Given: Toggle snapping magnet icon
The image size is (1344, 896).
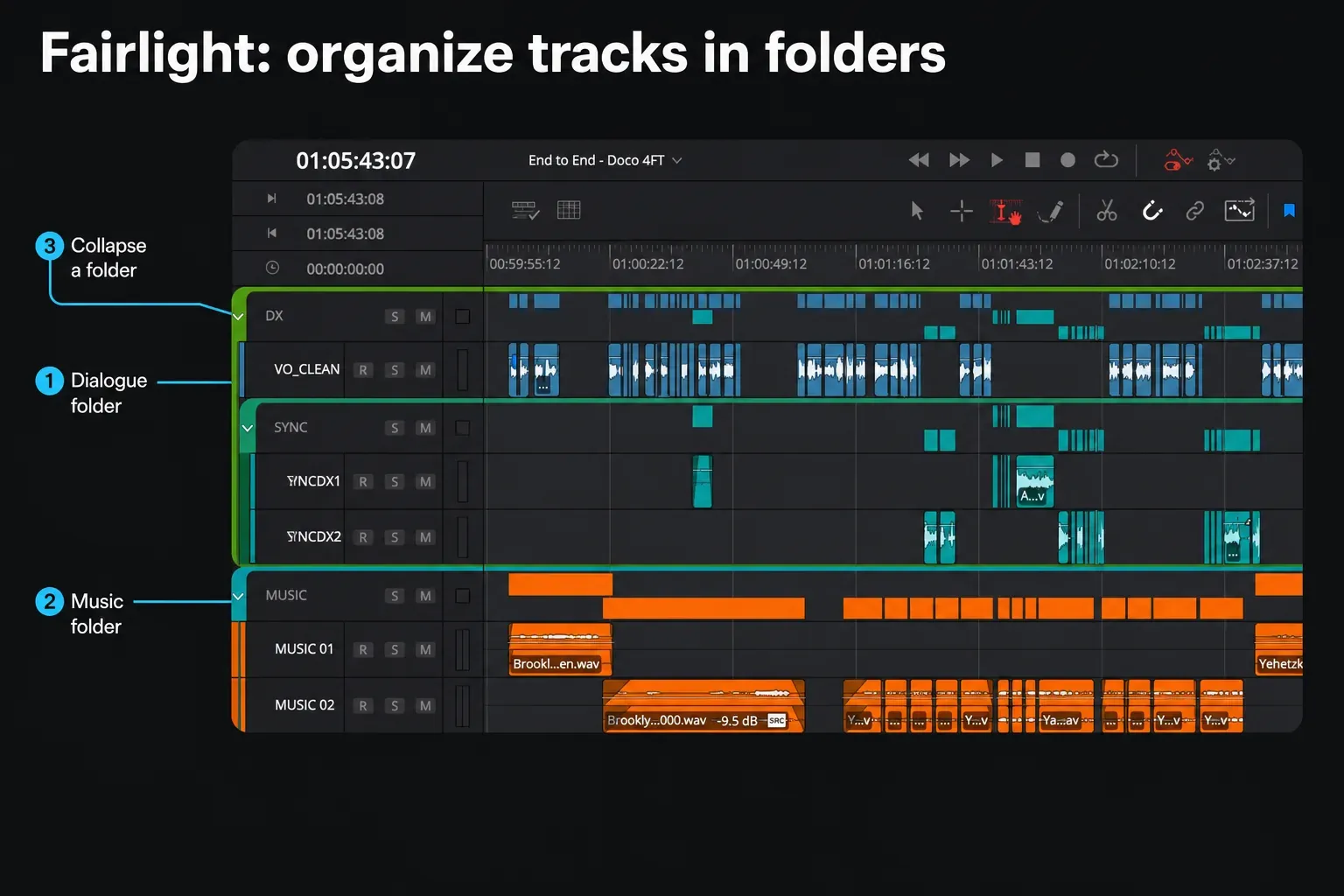Looking at the screenshot, I should point(1152,211).
